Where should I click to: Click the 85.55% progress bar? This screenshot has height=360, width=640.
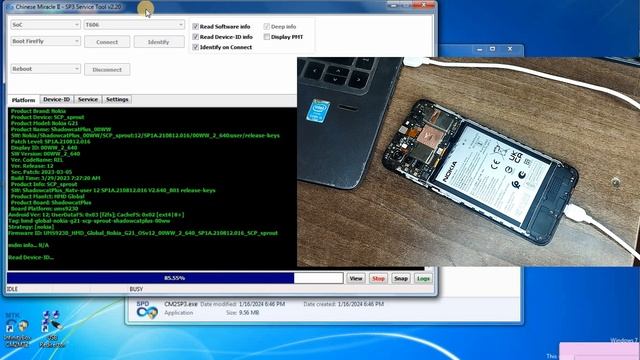[x=175, y=278]
